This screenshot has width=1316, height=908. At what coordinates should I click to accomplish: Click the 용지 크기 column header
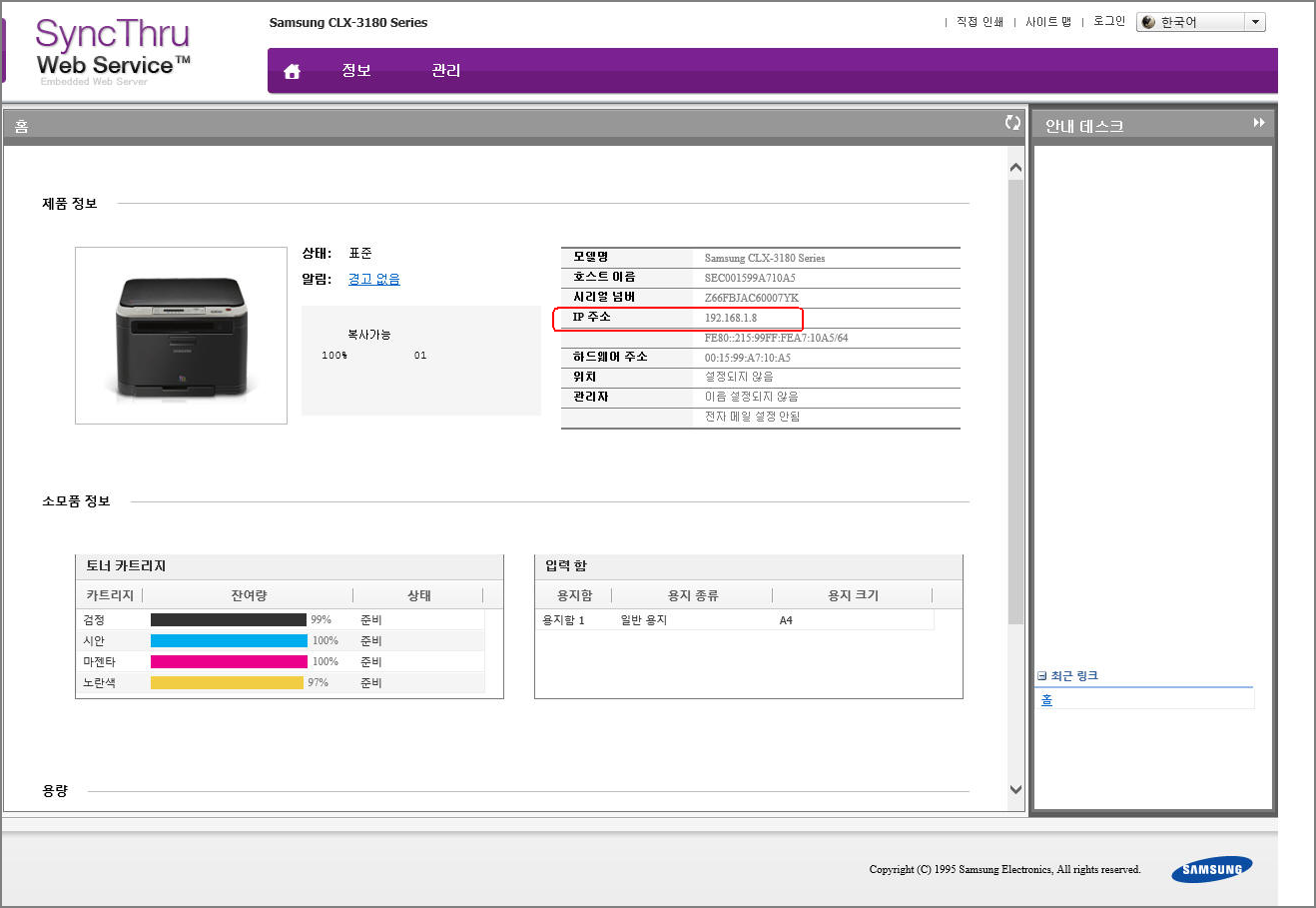click(853, 595)
